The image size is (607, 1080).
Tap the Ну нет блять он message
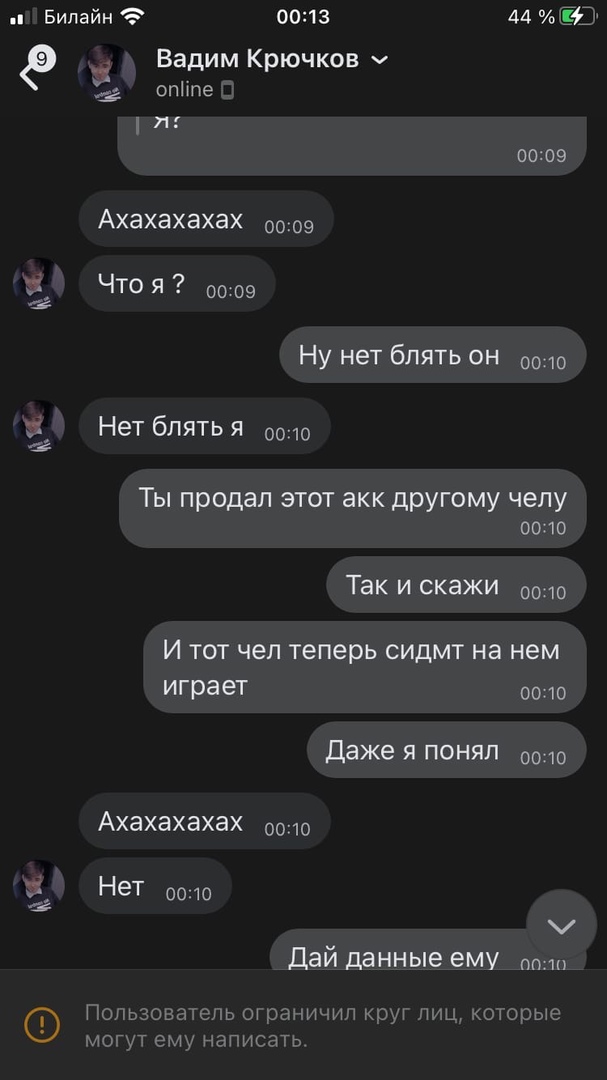pos(433,355)
